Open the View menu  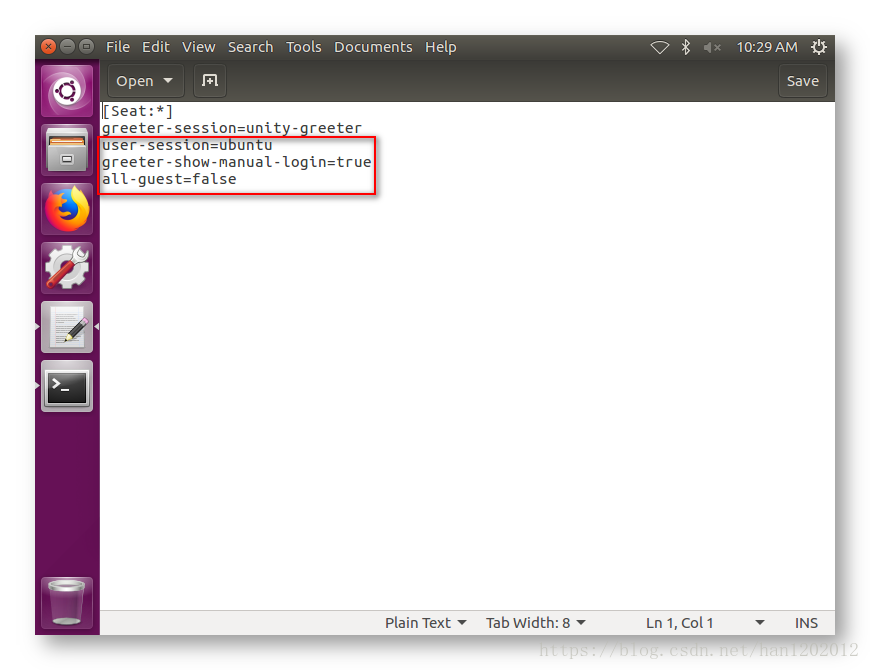coord(199,47)
